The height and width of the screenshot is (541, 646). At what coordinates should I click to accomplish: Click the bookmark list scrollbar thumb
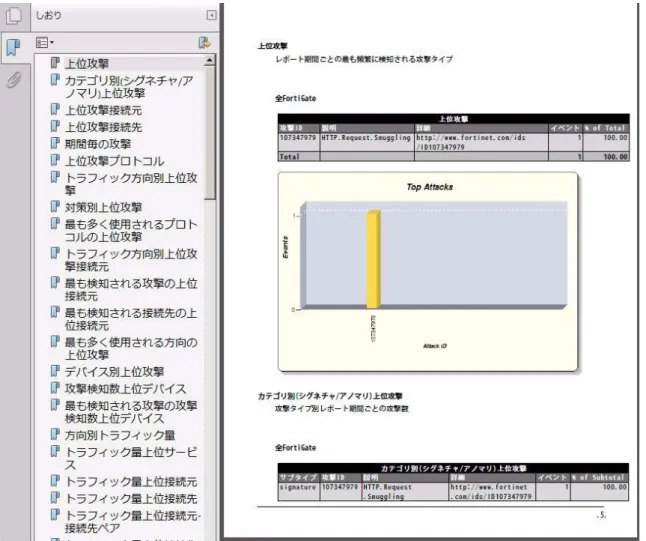[x=209, y=132]
